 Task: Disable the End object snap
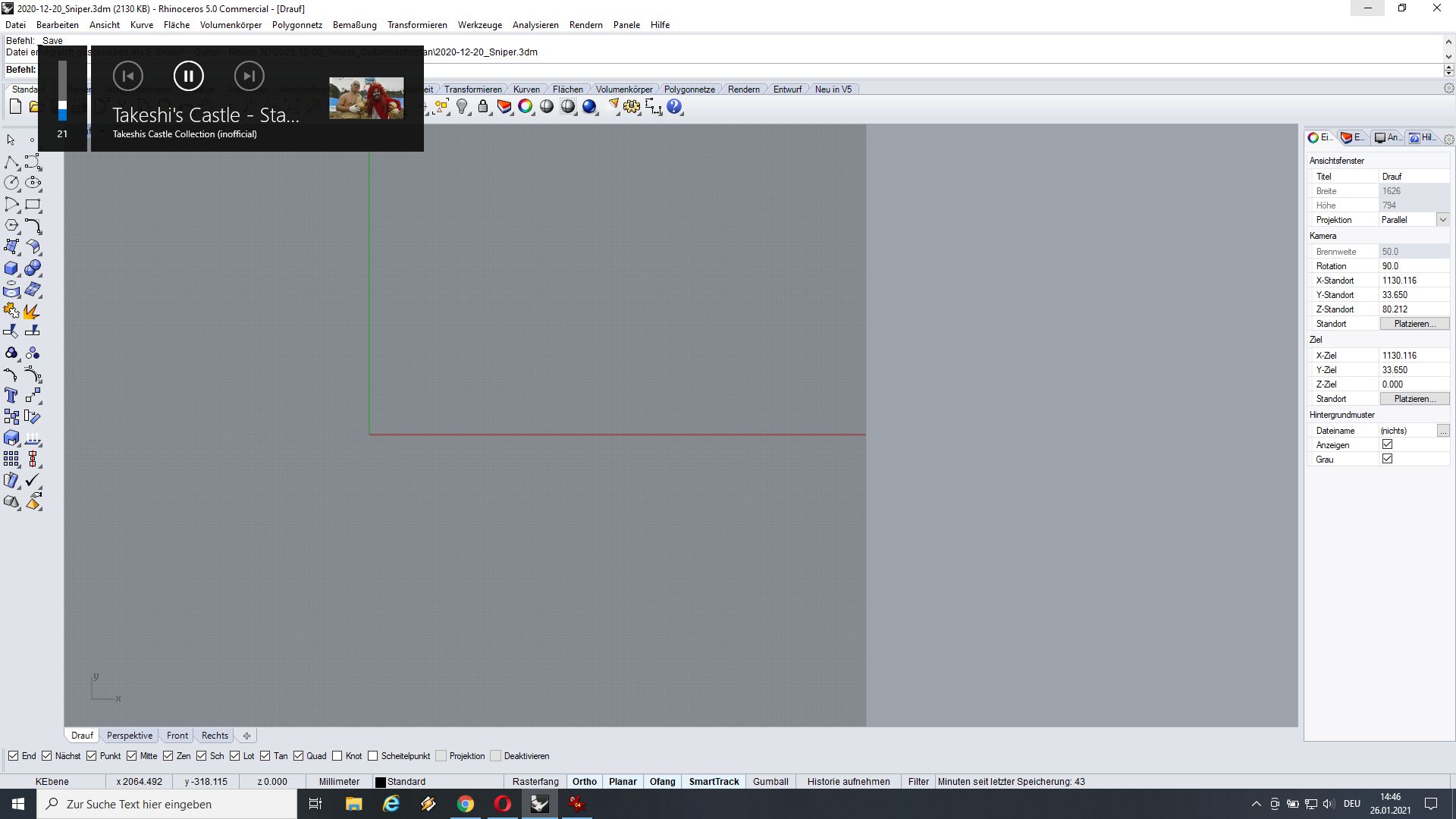(x=14, y=756)
